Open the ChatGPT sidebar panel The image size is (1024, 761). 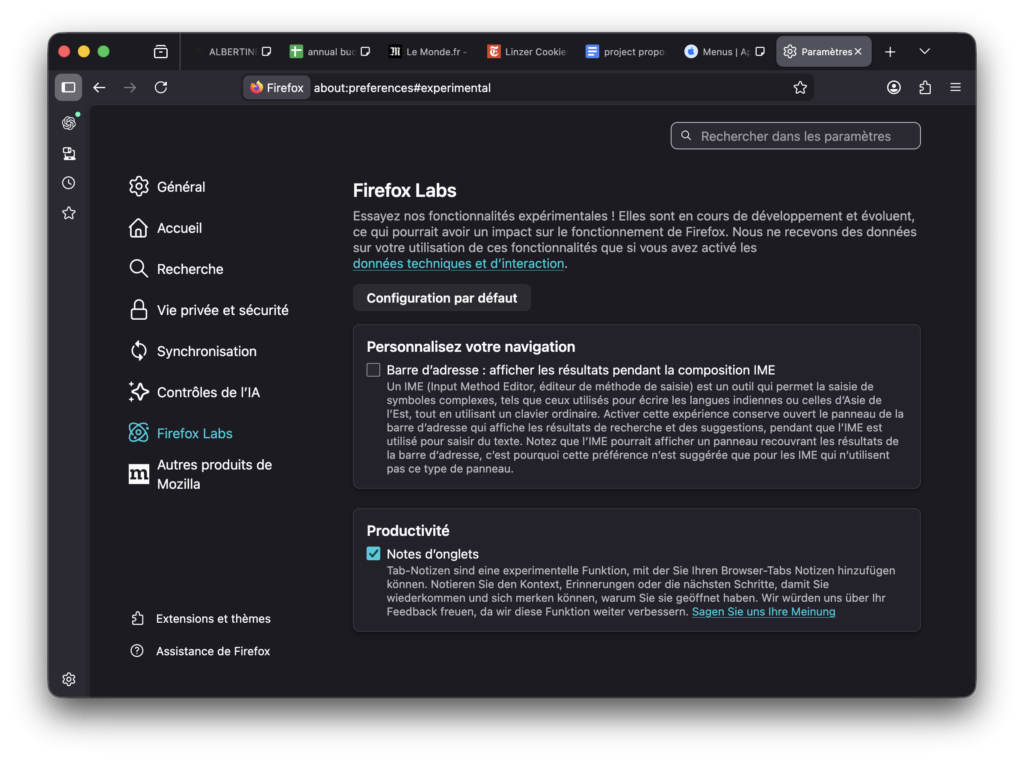(x=68, y=123)
